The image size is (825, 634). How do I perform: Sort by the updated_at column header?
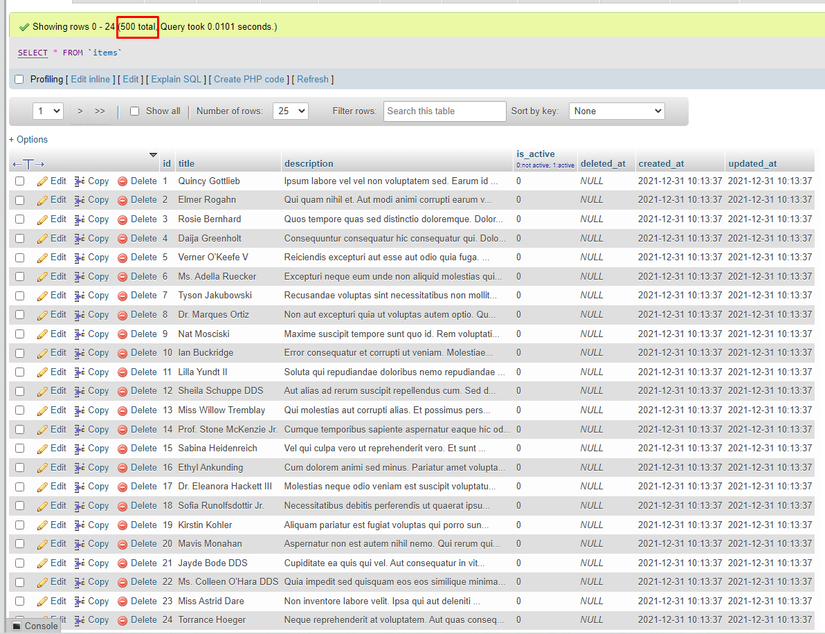coord(752,164)
